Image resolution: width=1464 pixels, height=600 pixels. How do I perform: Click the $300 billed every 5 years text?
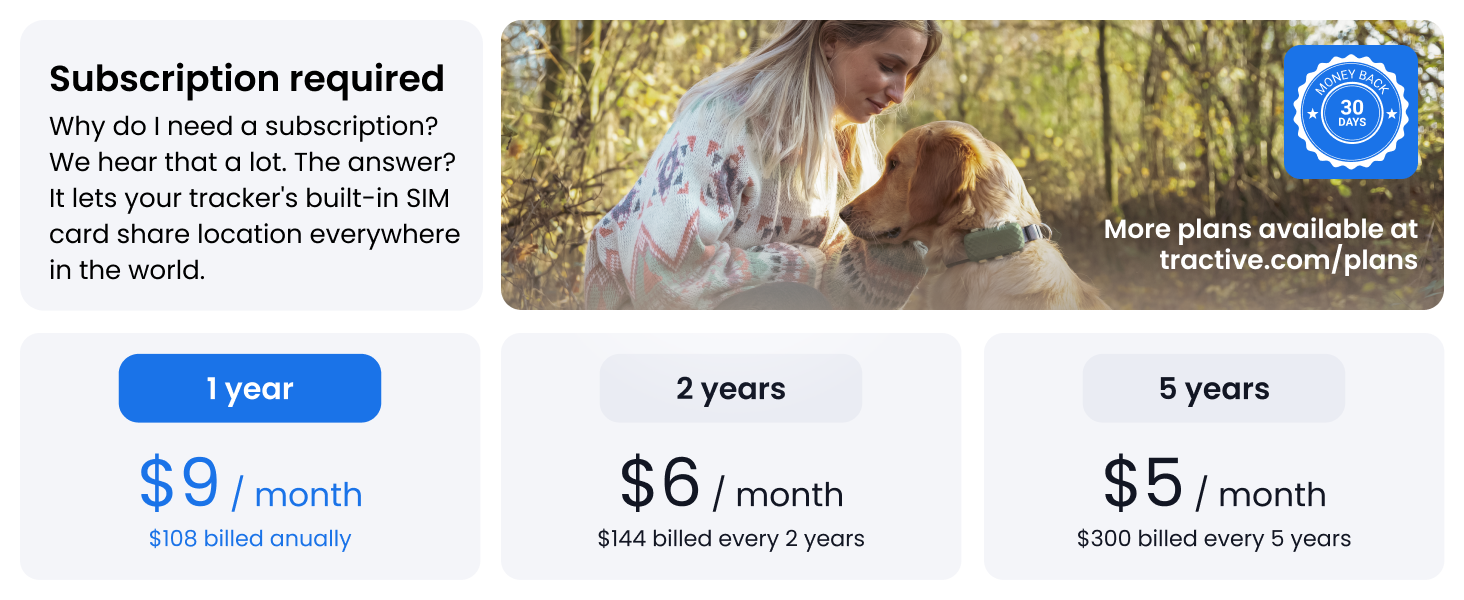click(1213, 538)
